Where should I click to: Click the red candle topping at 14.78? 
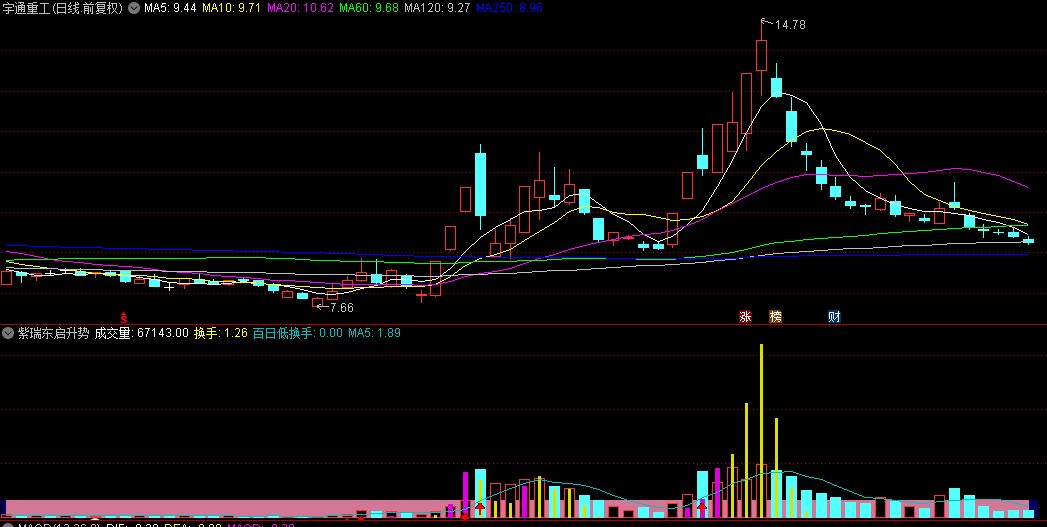click(761, 55)
